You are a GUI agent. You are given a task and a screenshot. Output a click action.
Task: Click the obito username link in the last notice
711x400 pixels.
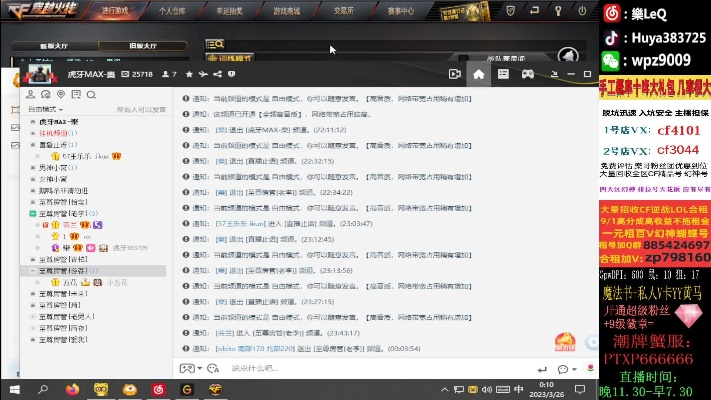click(255, 349)
